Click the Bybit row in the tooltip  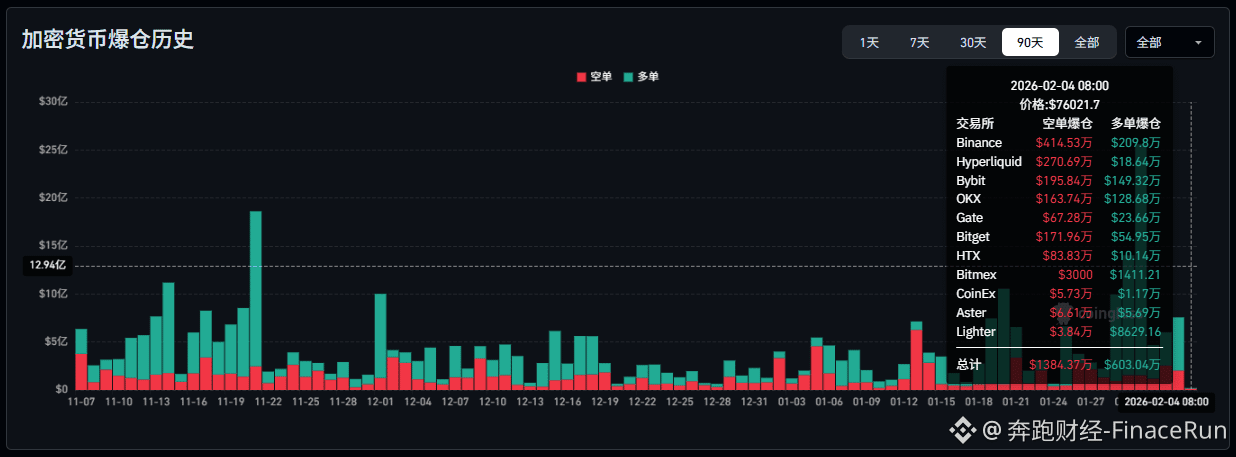pos(1058,180)
